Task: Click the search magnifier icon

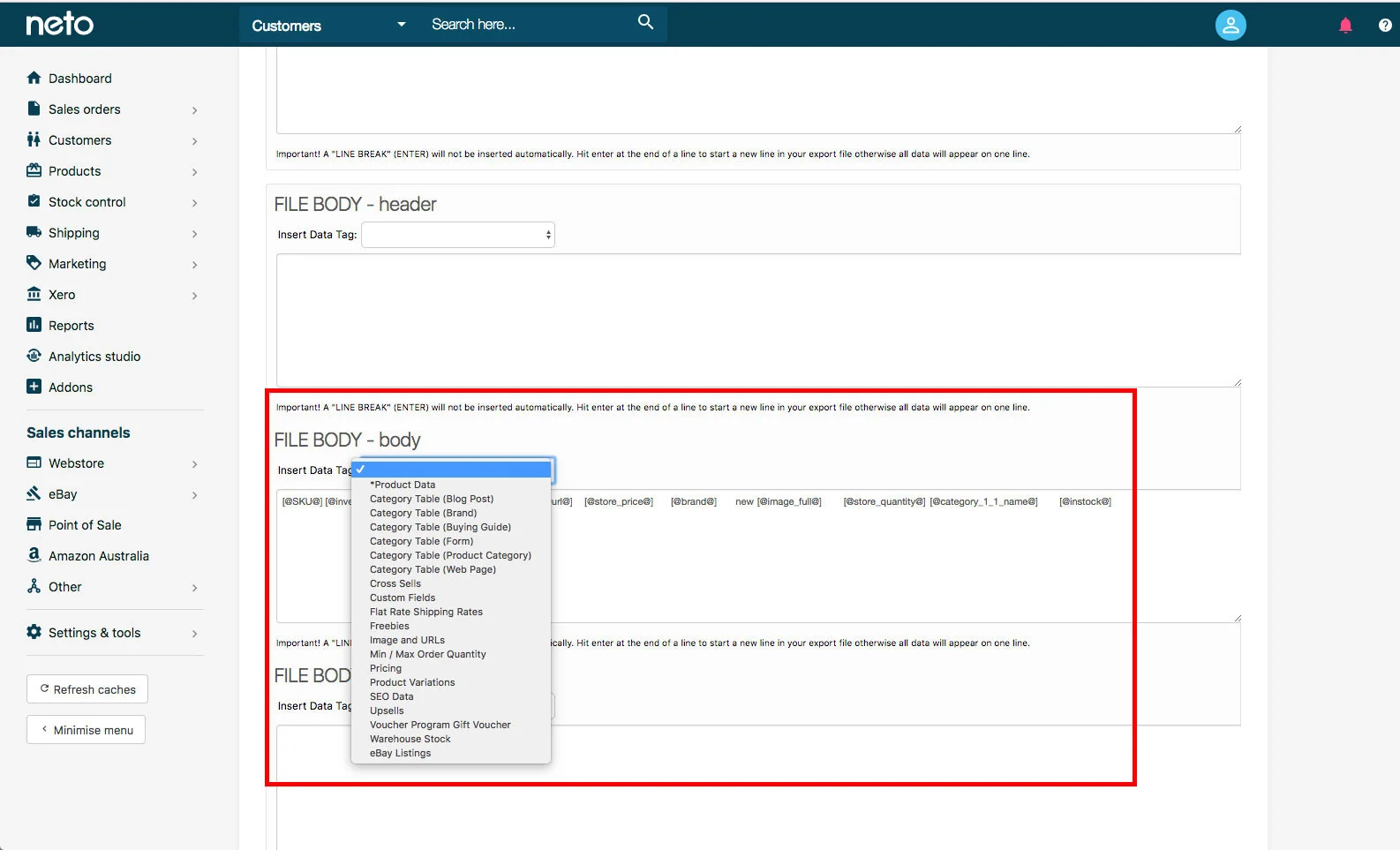Action: tap(645, 23)
